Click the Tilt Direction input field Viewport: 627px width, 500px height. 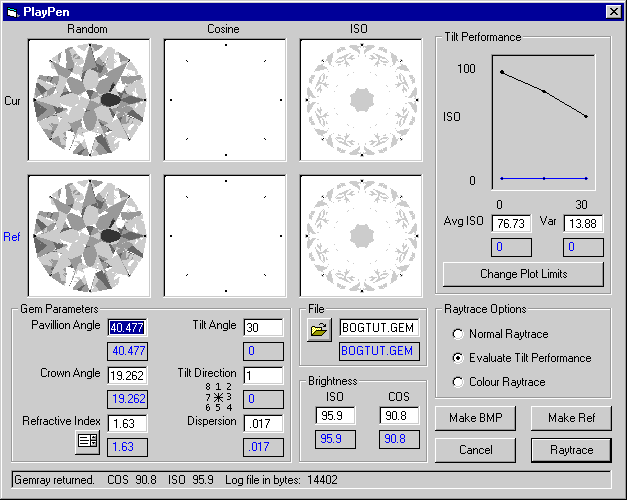point(264,376)
